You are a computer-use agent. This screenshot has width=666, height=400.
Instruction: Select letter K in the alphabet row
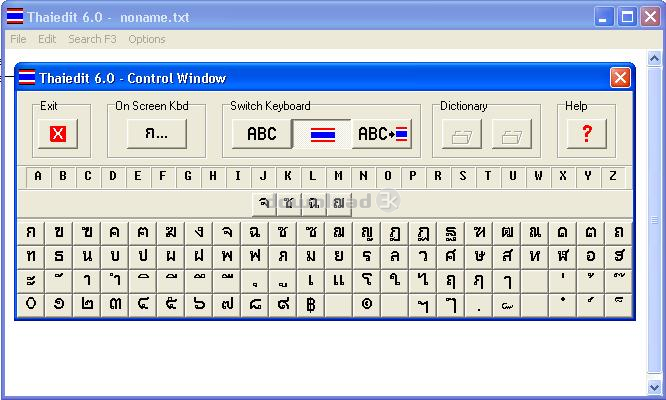(x=288, y=177)
